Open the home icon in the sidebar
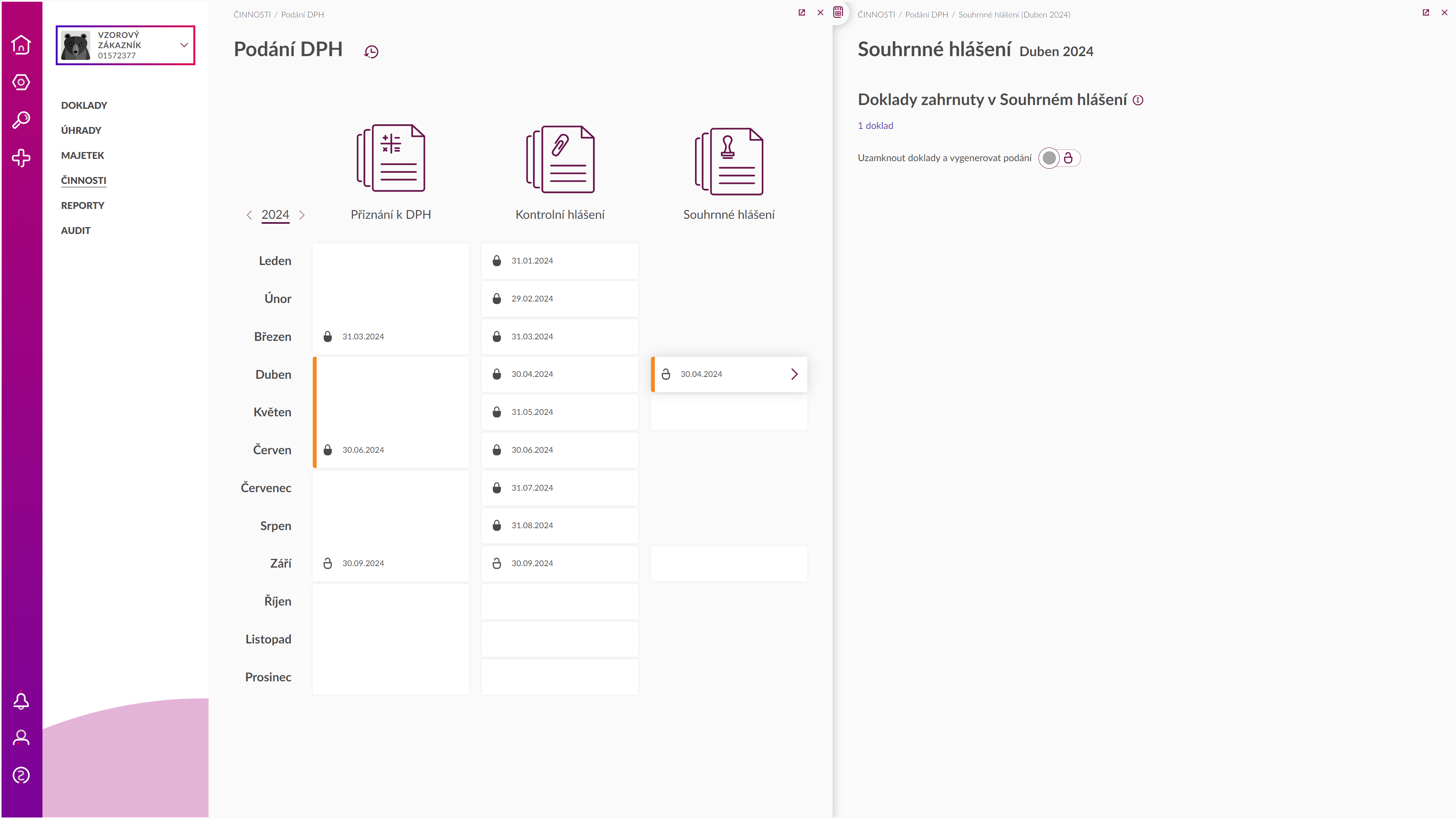Viewport: 1456px width, 819px height. [21, 45]
